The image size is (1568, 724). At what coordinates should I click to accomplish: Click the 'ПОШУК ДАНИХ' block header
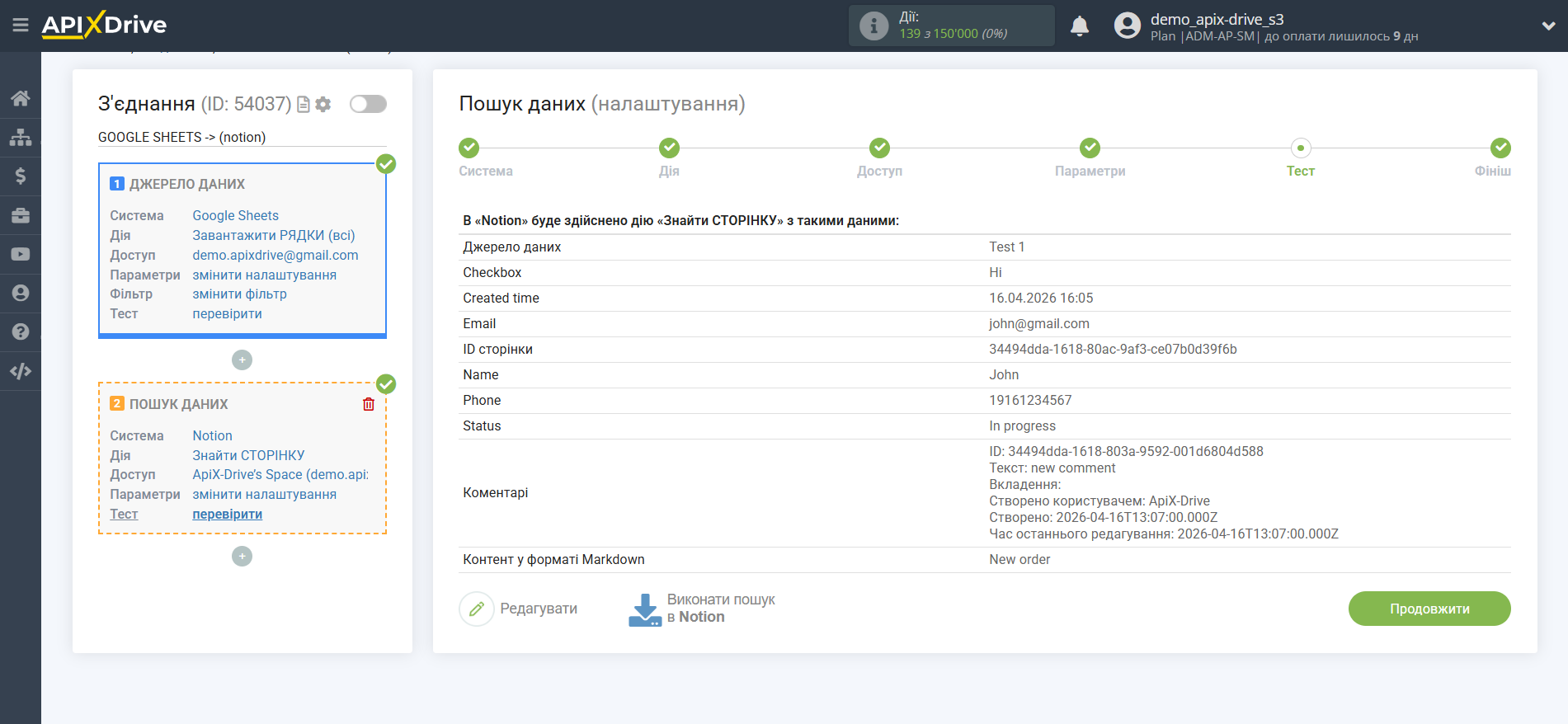click(179, 404)
